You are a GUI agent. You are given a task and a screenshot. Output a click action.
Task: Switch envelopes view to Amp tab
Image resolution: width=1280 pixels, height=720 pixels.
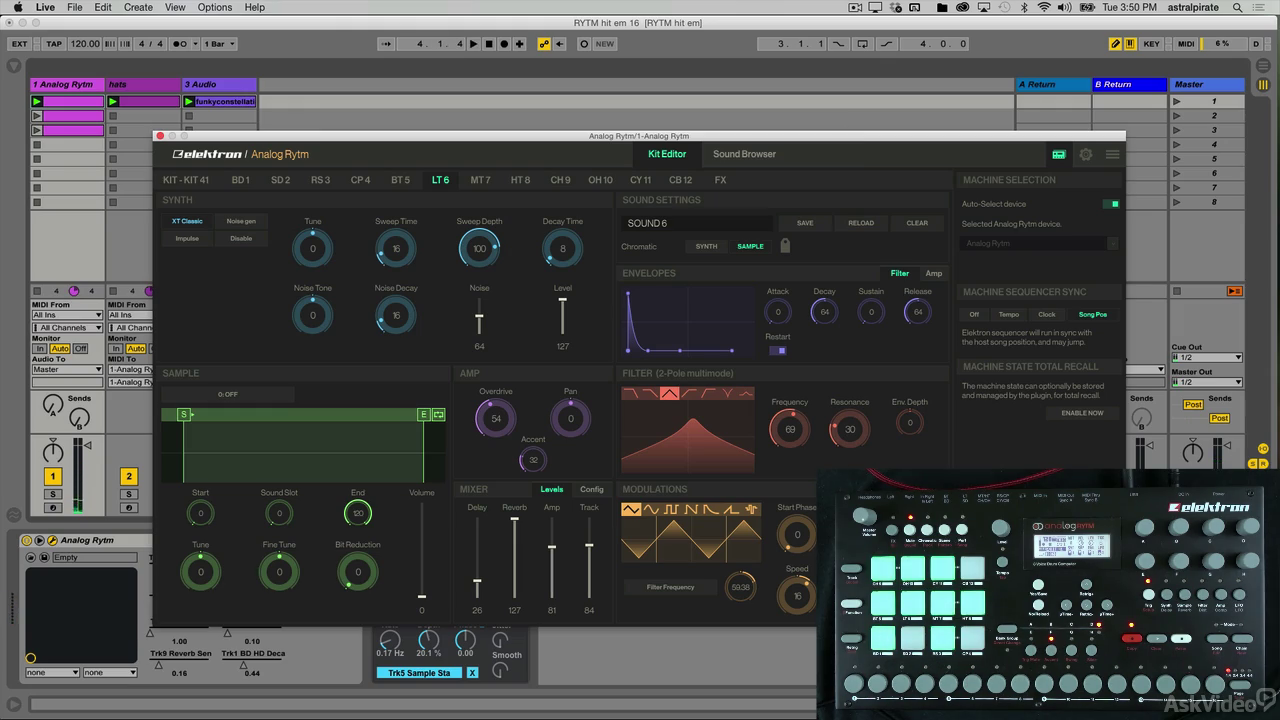pyautogui.click(x=933, y=273)
